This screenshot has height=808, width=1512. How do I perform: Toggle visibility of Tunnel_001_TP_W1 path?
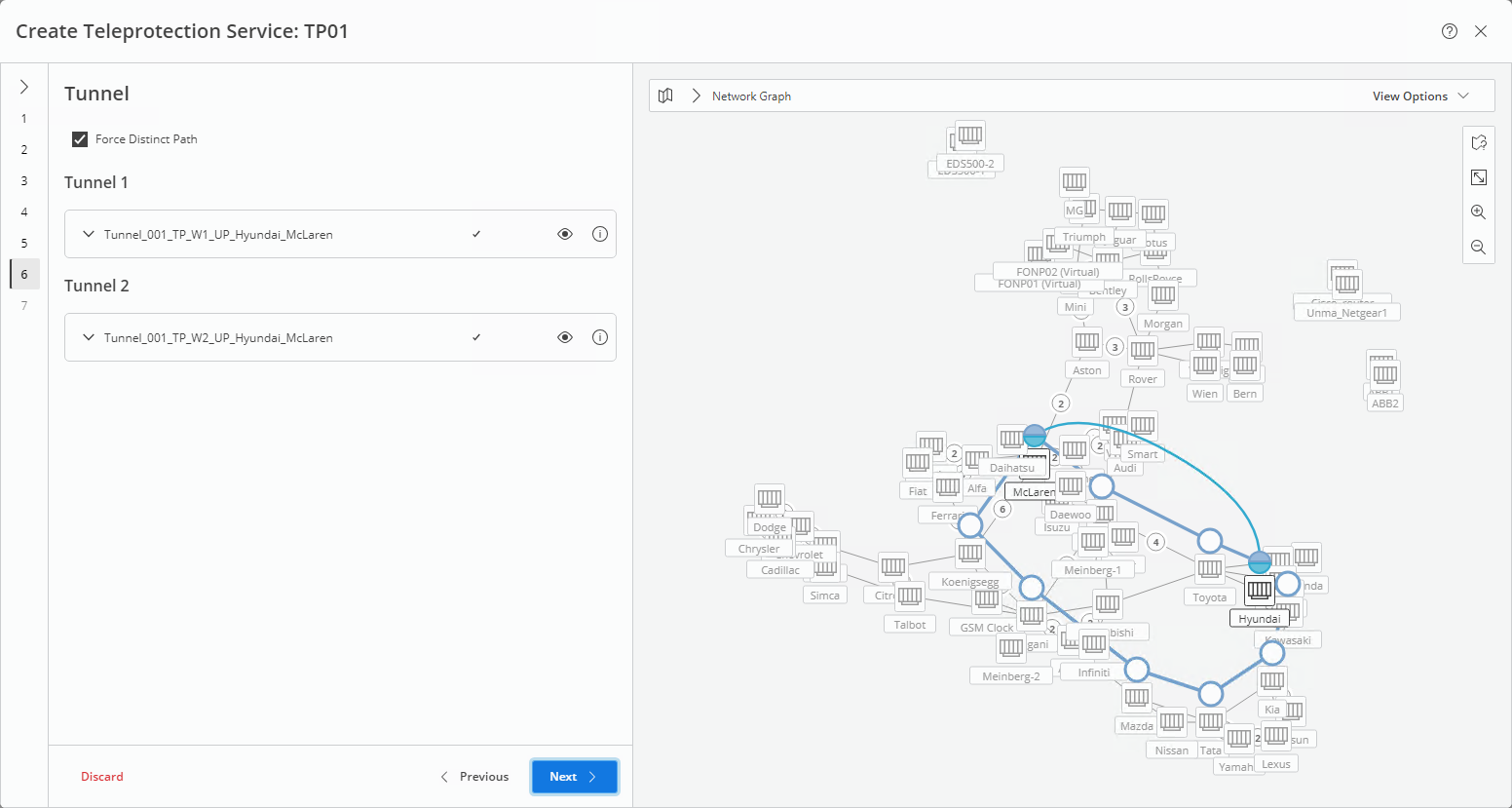point(565,234)
